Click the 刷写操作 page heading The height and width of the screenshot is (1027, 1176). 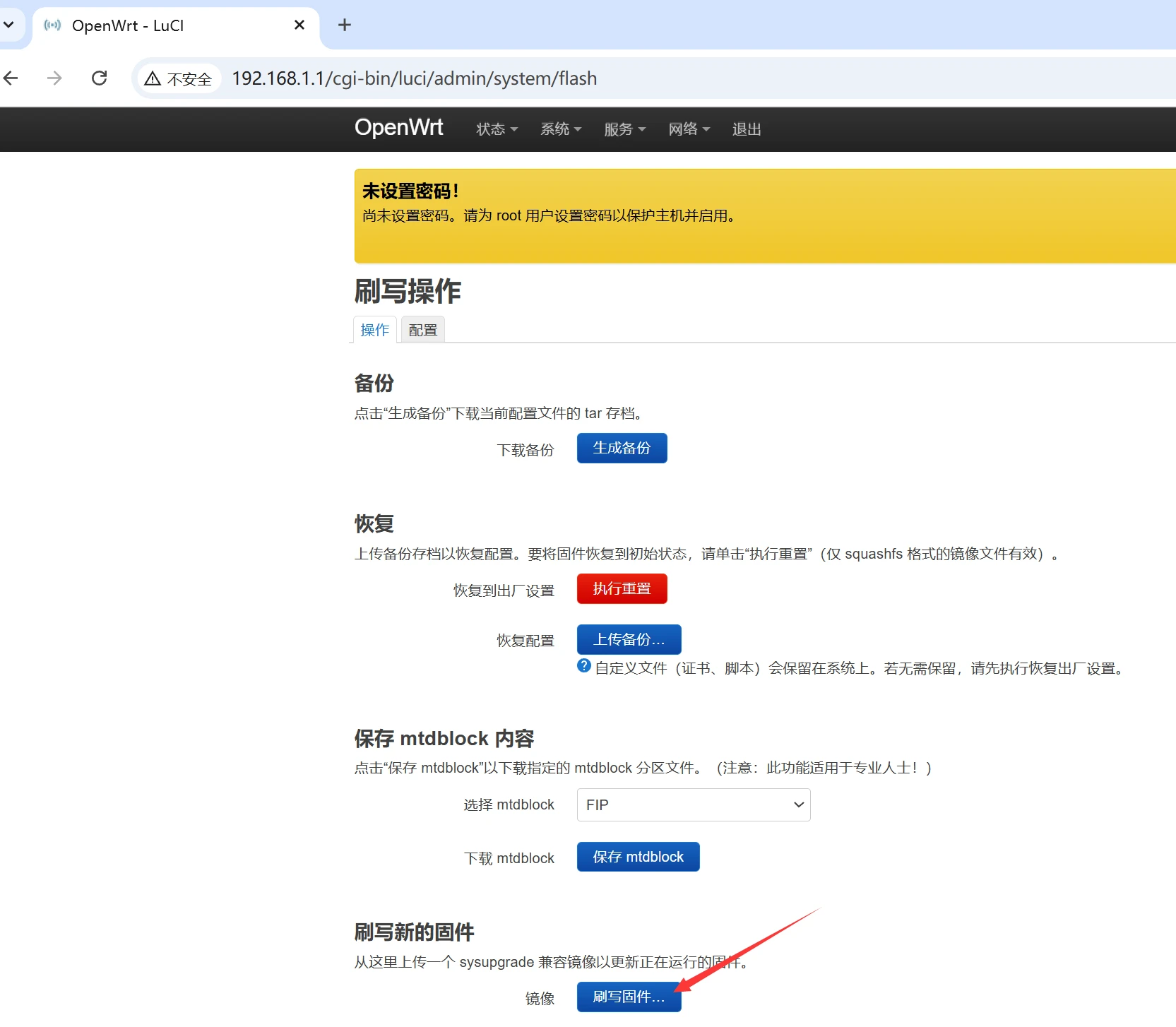click(x=408, y=291)
